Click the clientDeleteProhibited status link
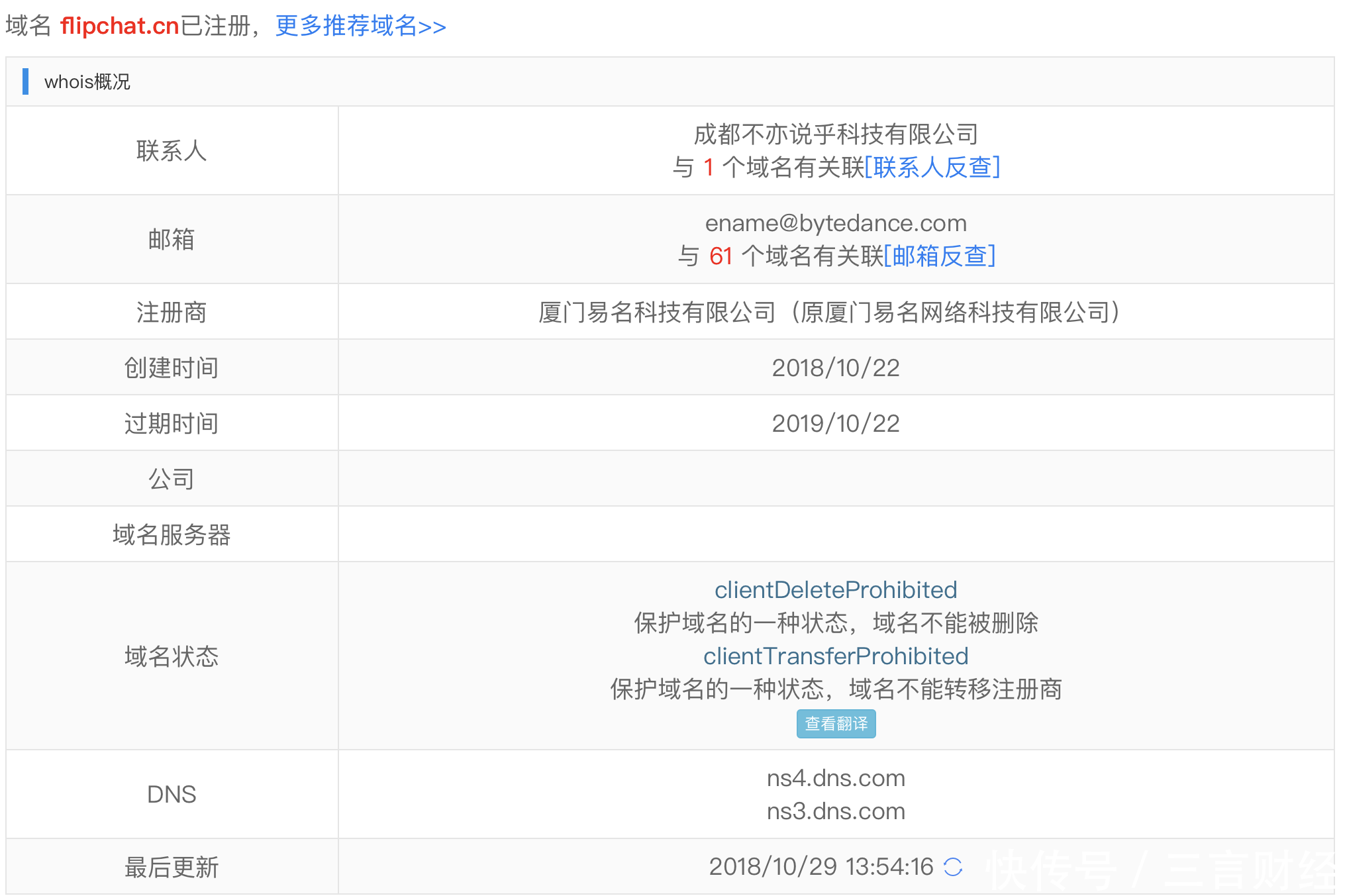Screen dimensions: 1345x896 (836, 589)
